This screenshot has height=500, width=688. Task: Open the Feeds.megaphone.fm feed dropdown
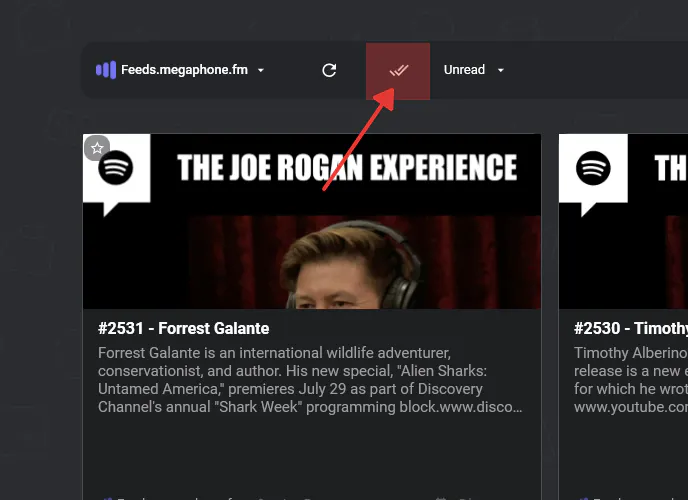[261, 70]
